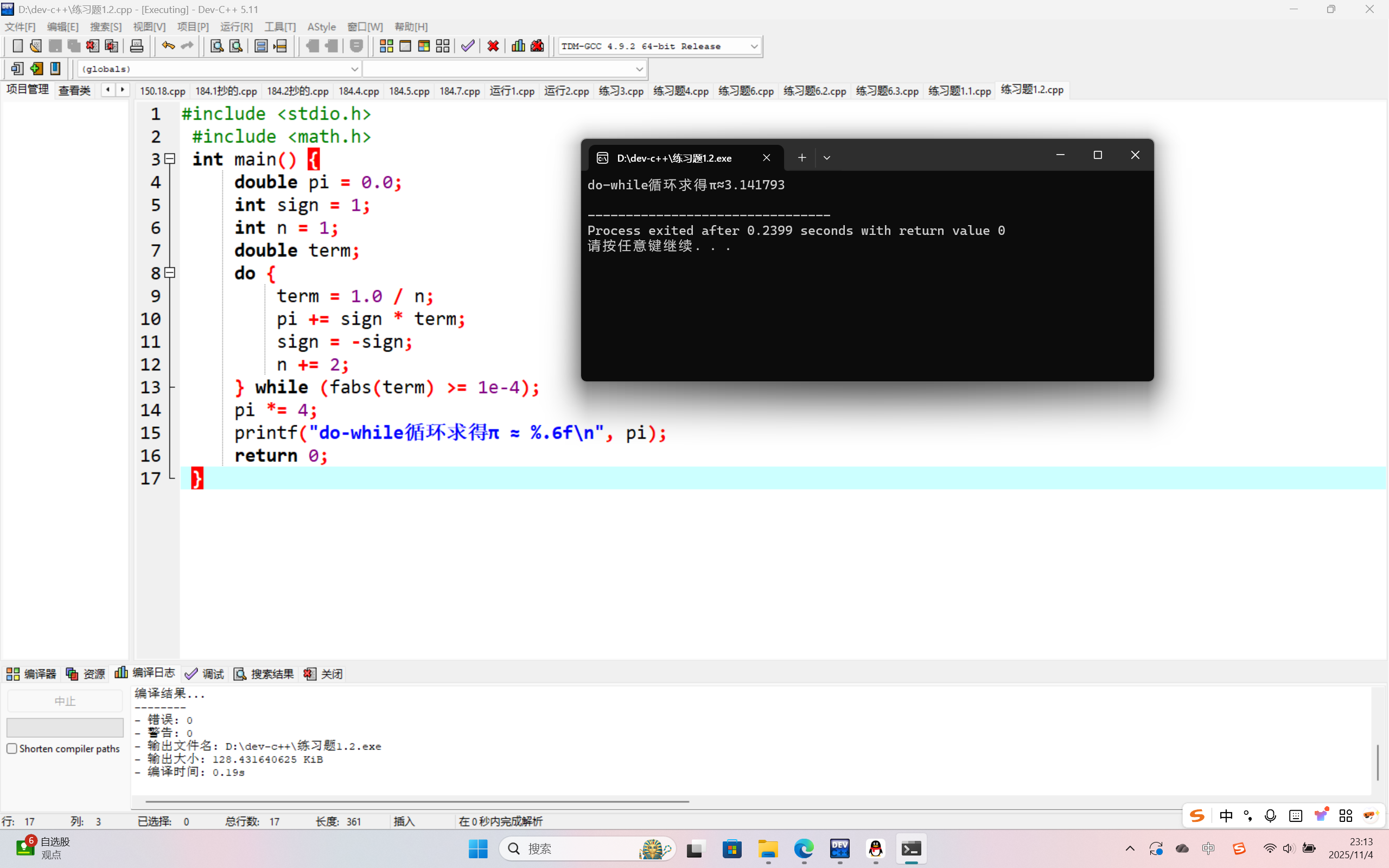The height and width of the screenshot is (868, 1389).
Task: Click the Print toolbar icon
Action: [x=136, y=46]
